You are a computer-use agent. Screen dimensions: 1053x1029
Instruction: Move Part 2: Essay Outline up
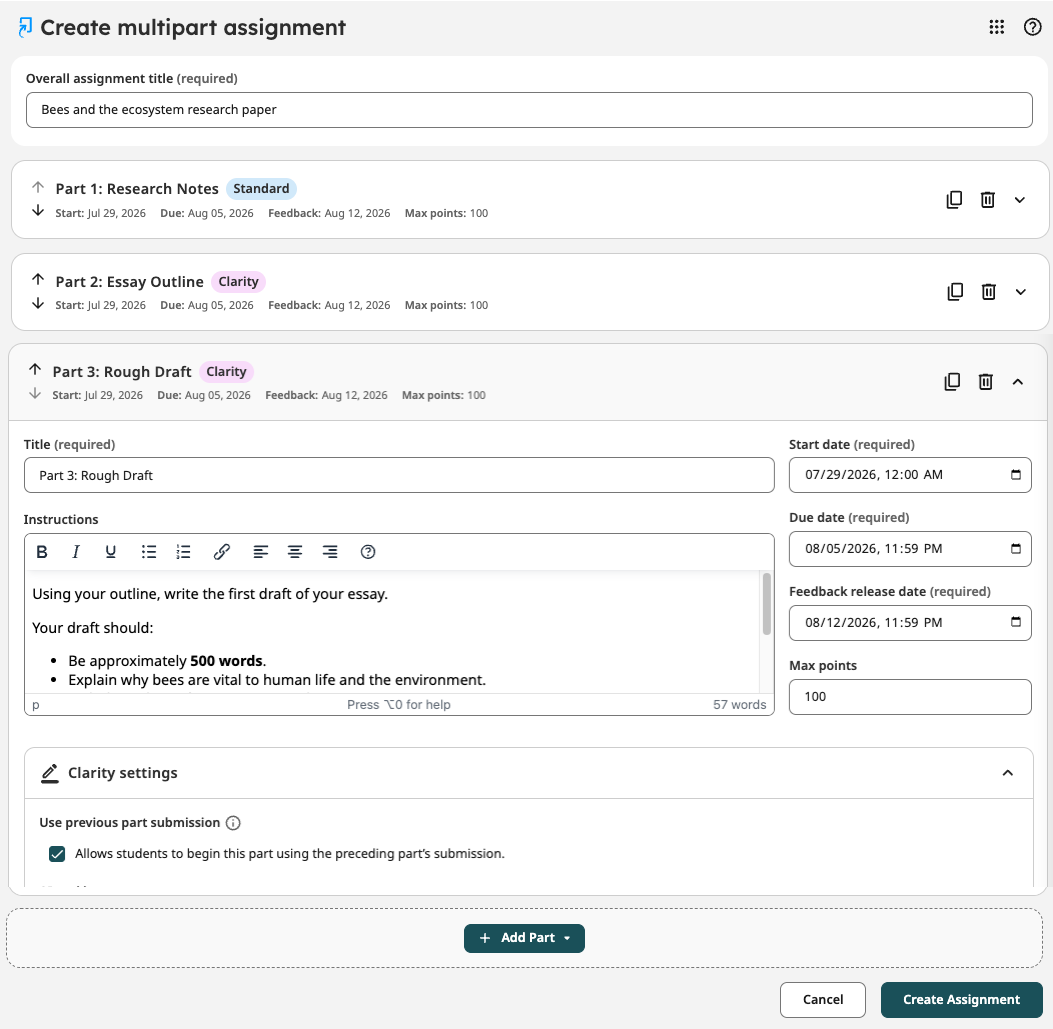coord(38,279)
